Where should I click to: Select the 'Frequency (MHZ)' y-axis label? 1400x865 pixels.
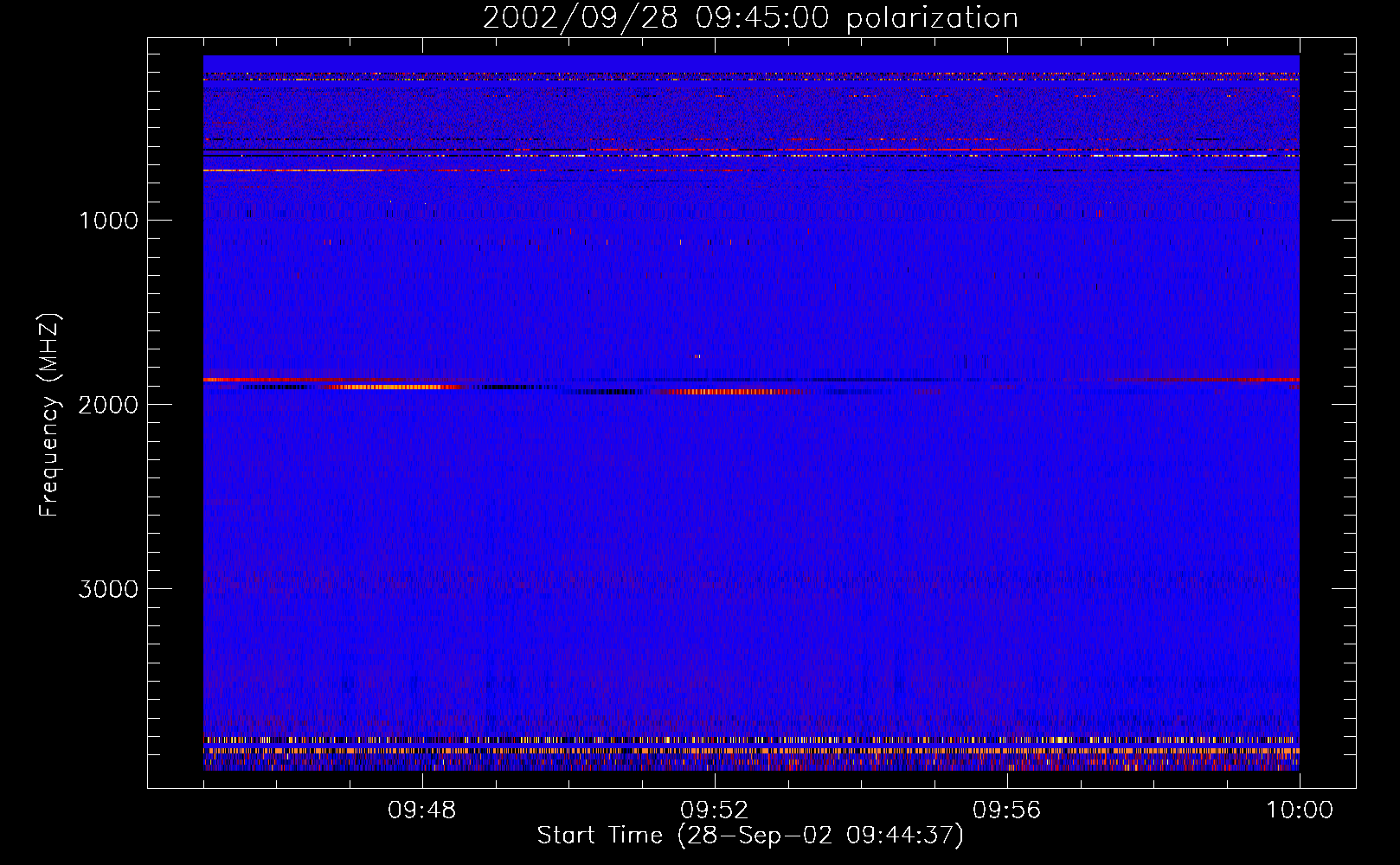[x=50, y=415]
